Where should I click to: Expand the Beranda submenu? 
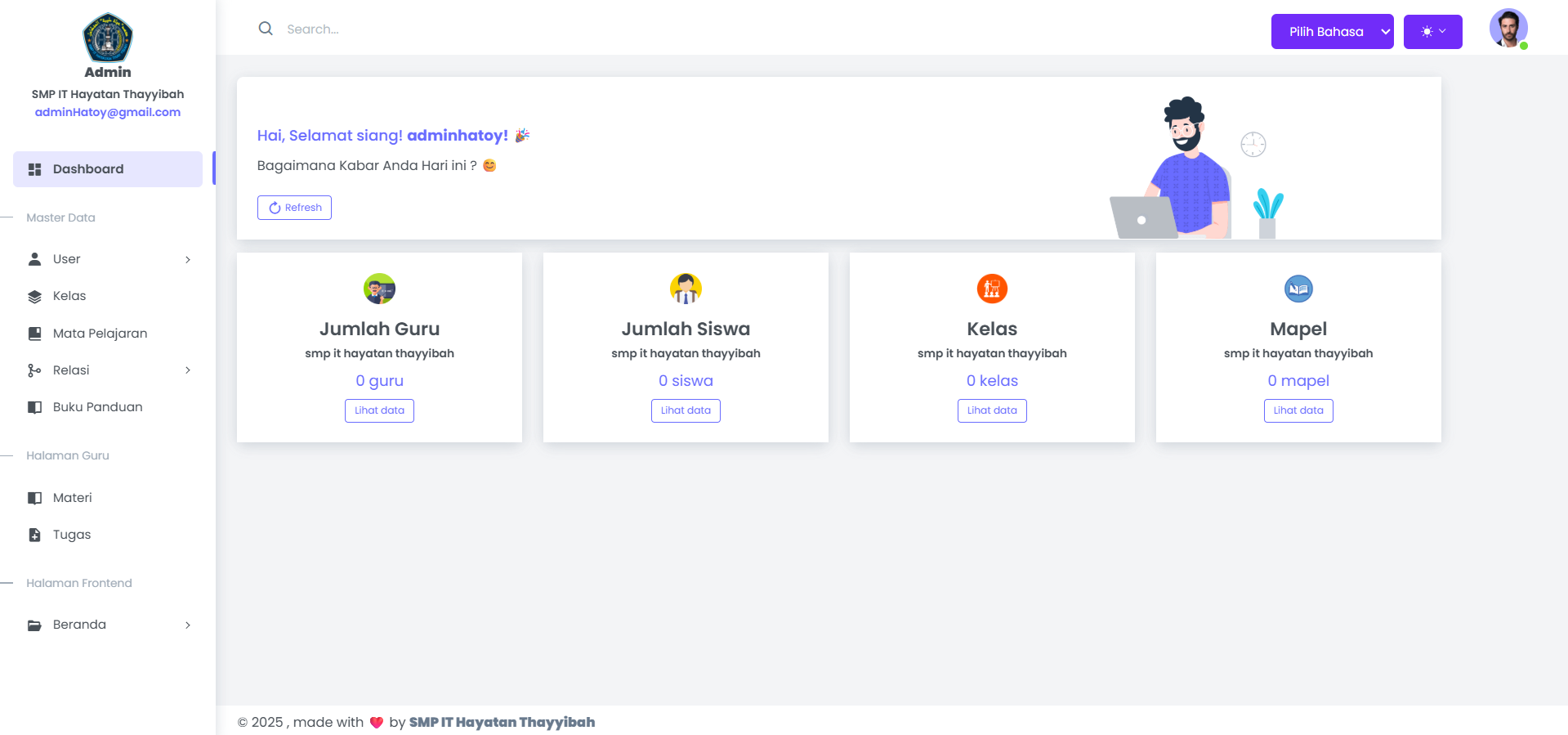point(108,625)
